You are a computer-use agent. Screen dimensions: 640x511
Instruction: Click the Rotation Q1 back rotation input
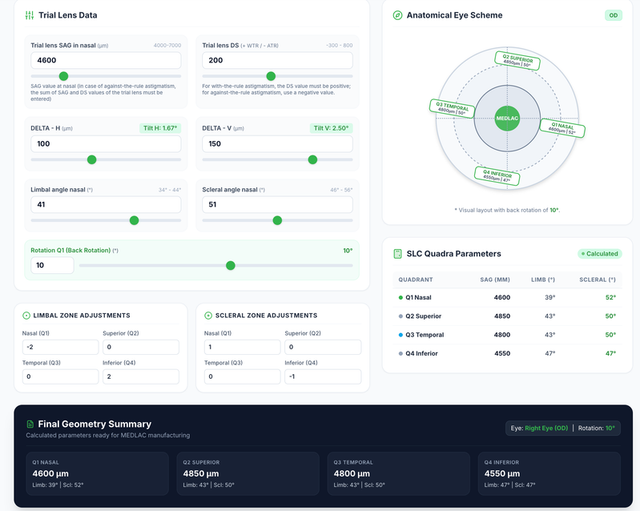(52, 265)
